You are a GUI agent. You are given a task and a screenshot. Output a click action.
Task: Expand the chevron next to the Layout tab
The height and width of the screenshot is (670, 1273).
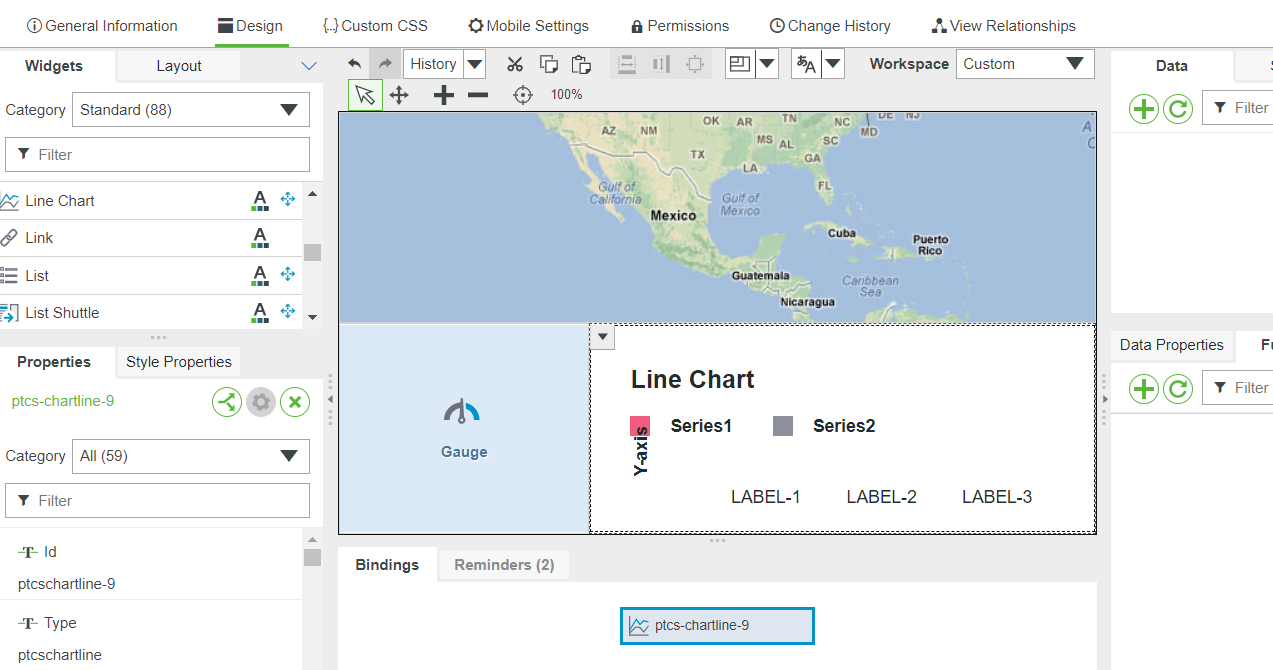pos(309,66)
